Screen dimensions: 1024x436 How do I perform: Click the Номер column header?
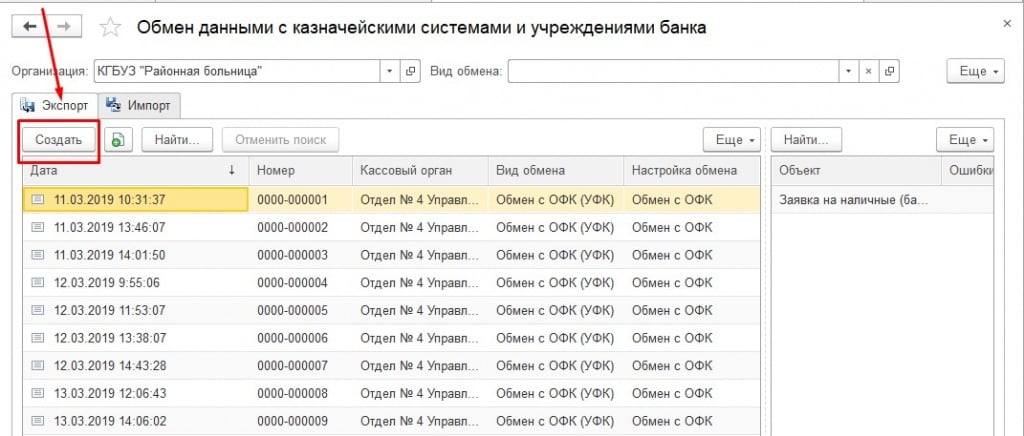[x=300, y=170]
